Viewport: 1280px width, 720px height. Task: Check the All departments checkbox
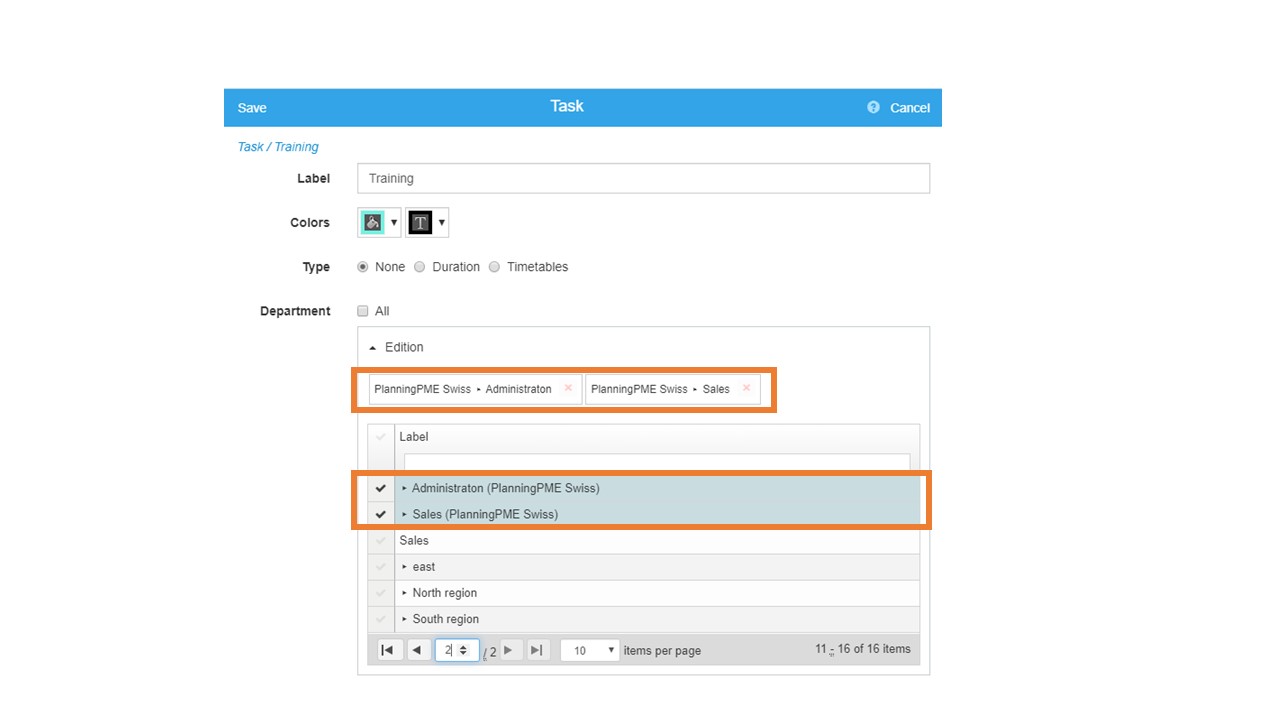coord(363,311)
